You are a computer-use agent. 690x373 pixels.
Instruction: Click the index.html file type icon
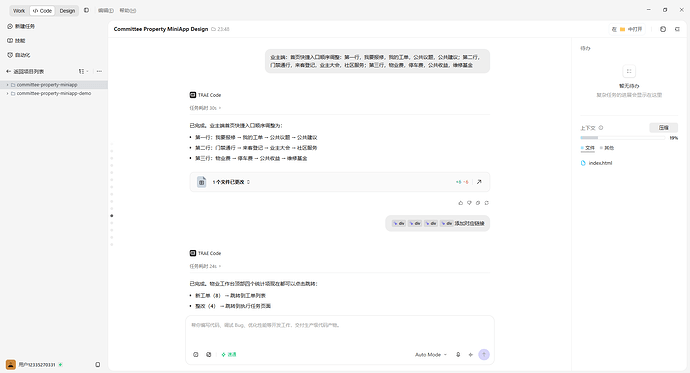[x=583, y=163]
